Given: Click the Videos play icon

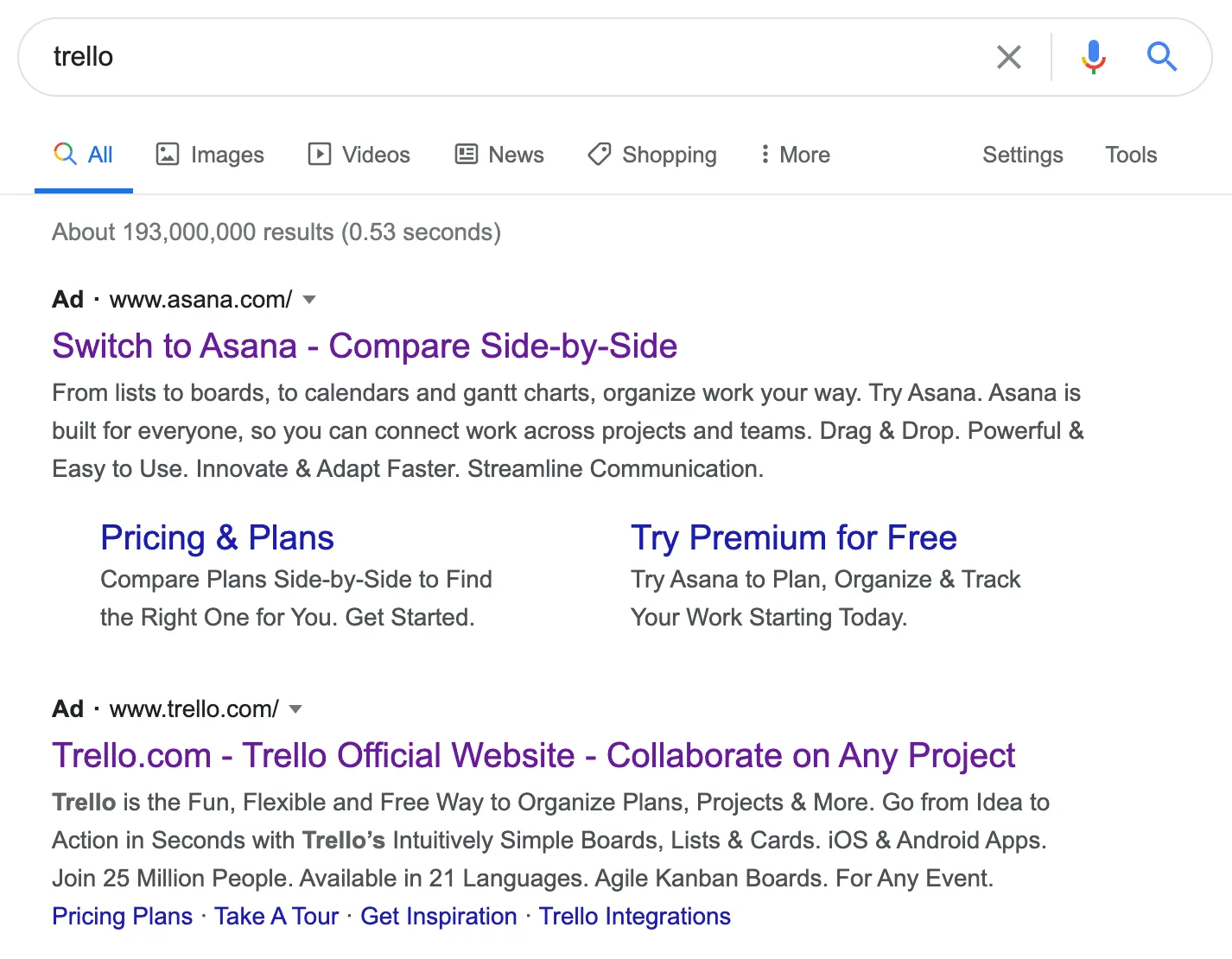Looking at the screenshot, I should (x=319, y=154).
